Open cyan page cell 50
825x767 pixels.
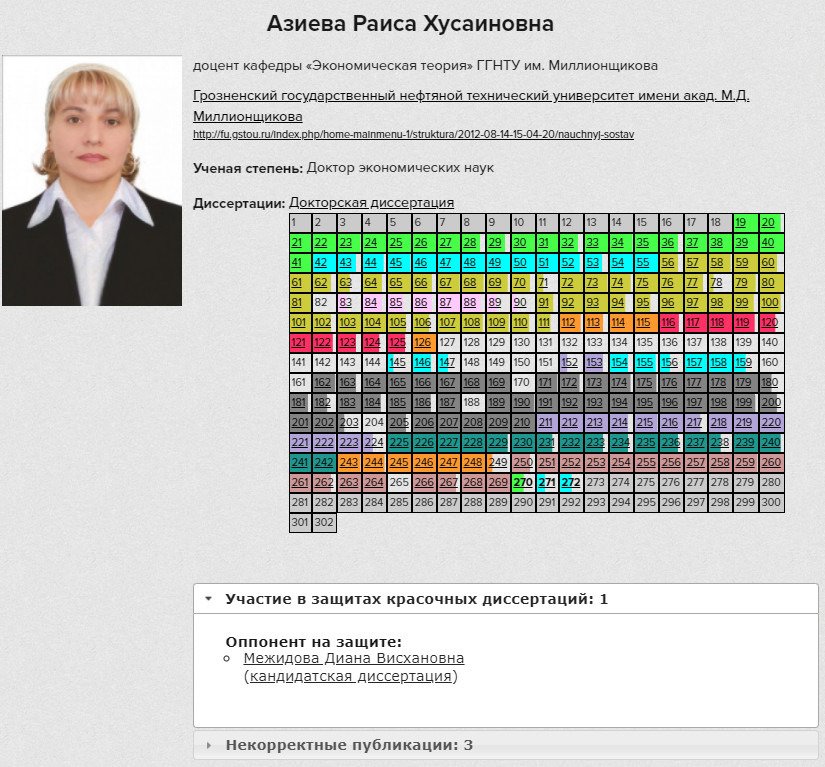523,263
